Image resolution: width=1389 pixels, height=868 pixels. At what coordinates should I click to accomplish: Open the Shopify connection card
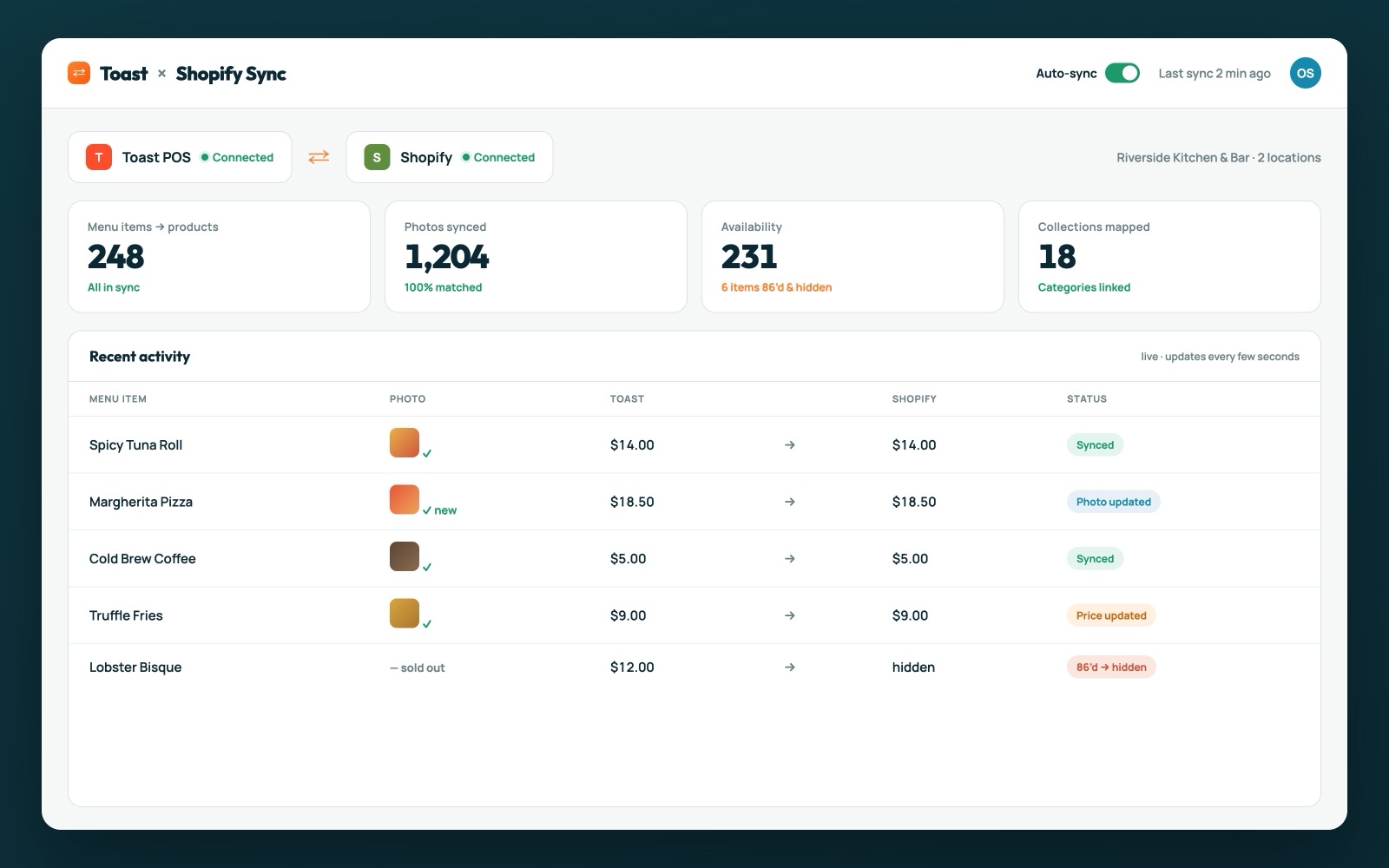pos(450,157)
